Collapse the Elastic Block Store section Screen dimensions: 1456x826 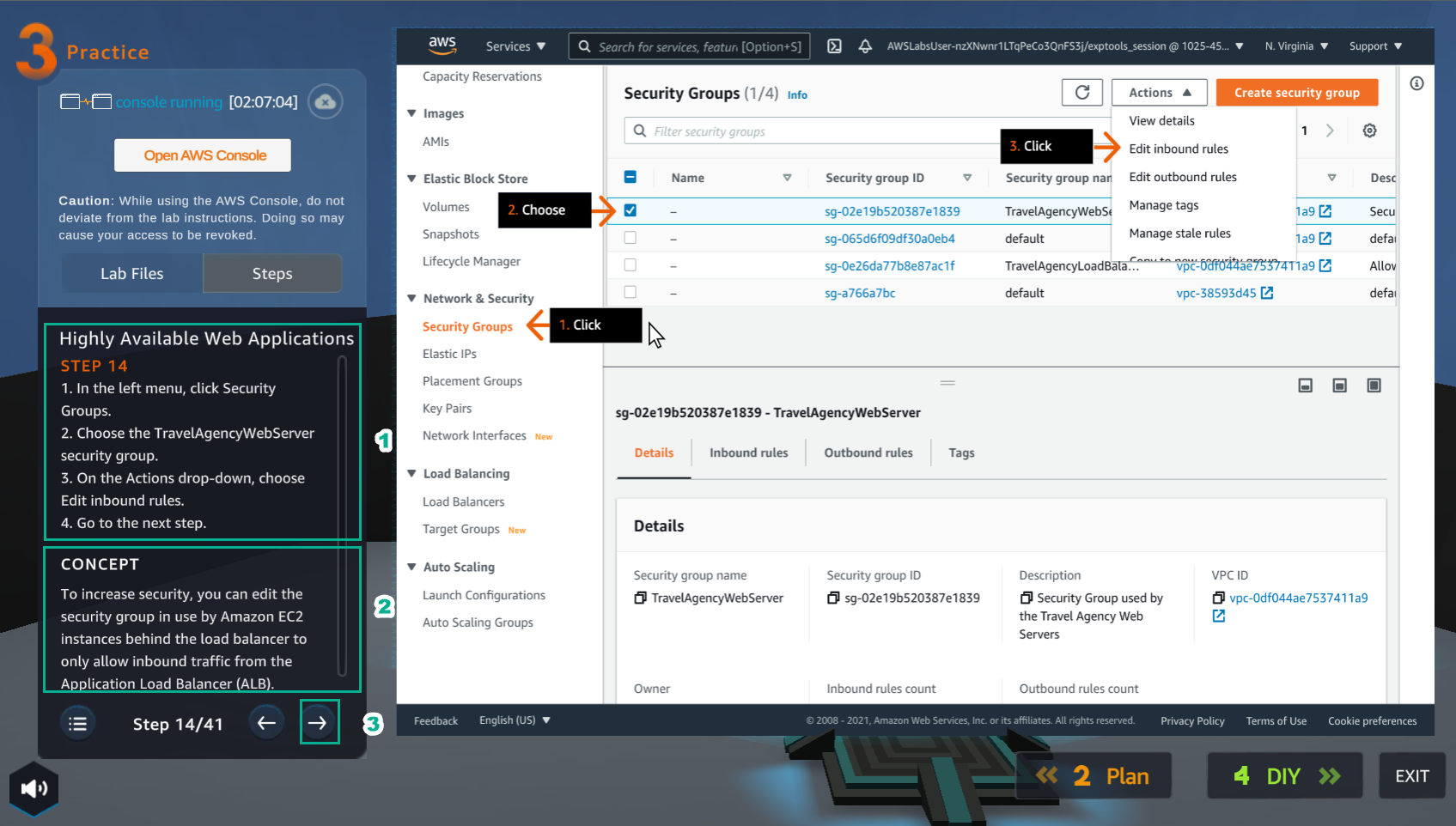click(x=411, y=179)
